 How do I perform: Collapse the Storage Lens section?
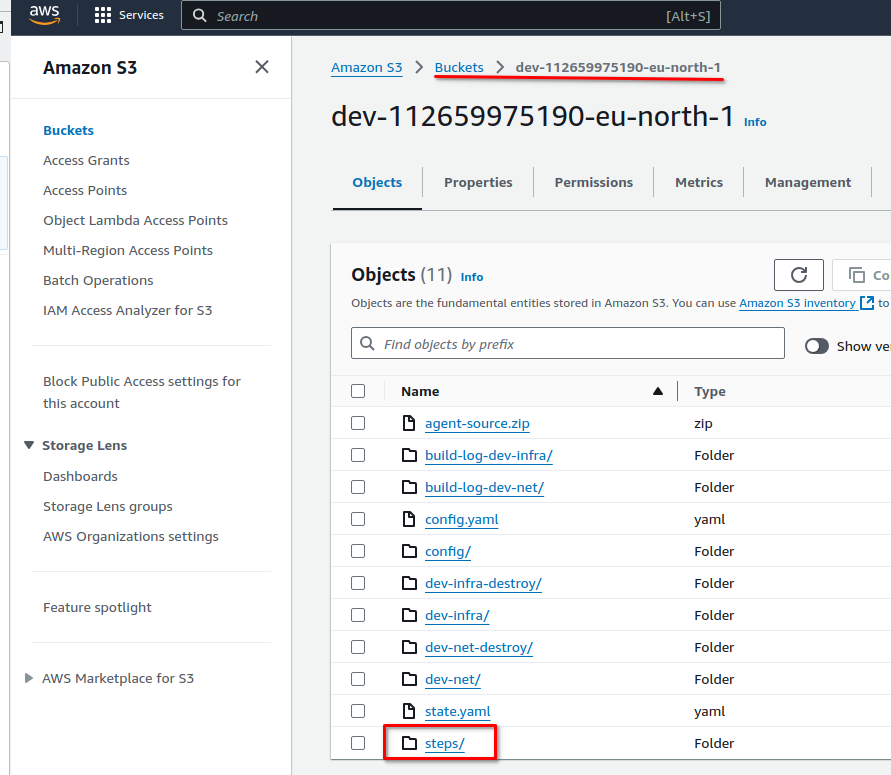coord(29,445)
